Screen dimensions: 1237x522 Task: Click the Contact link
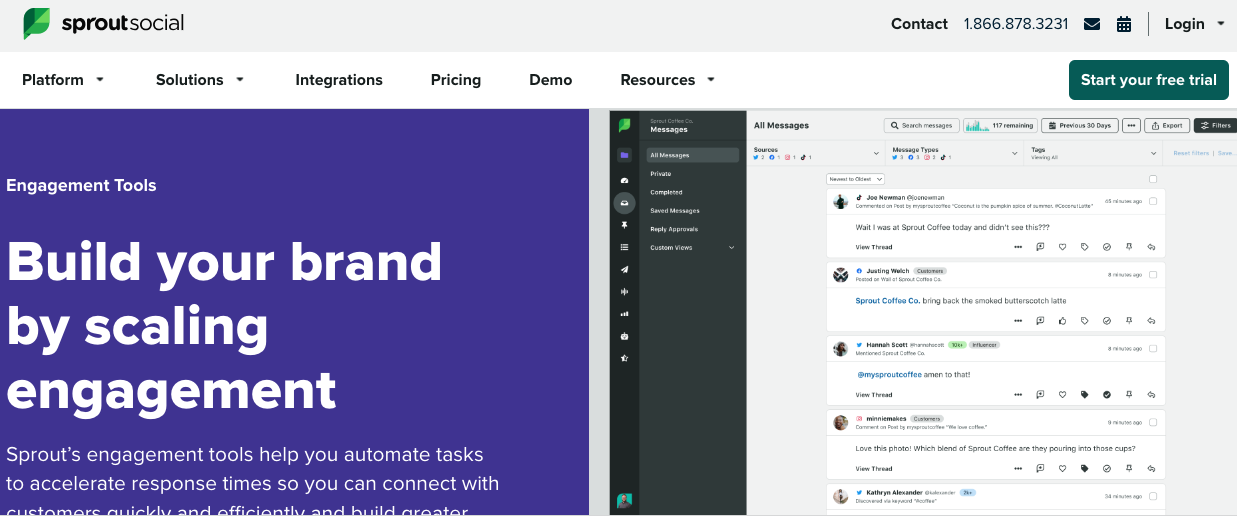pyautogui.click(x=919, y=24)
